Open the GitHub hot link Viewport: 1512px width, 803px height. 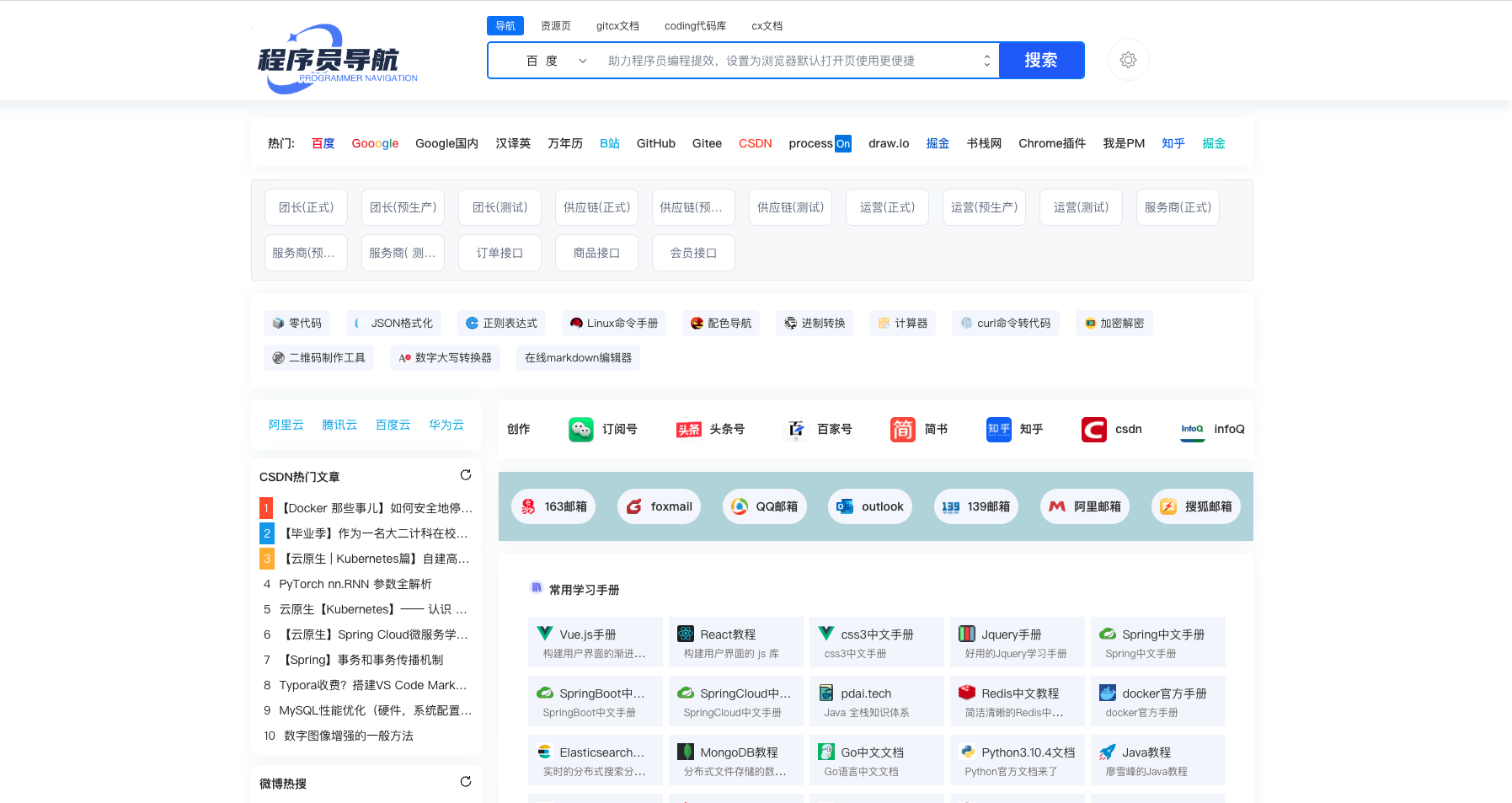click(656, 143)
